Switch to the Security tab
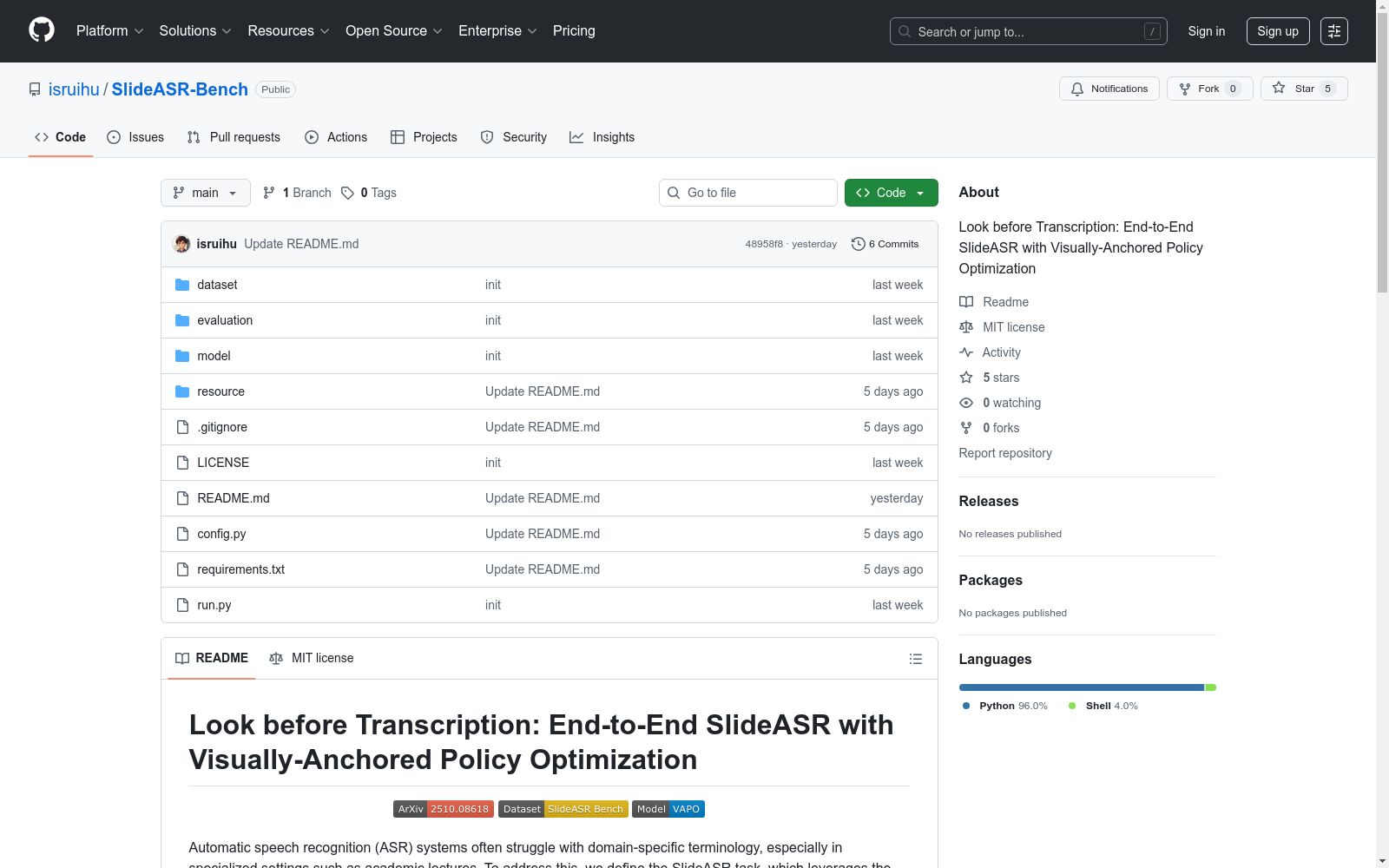 [514, 137]
